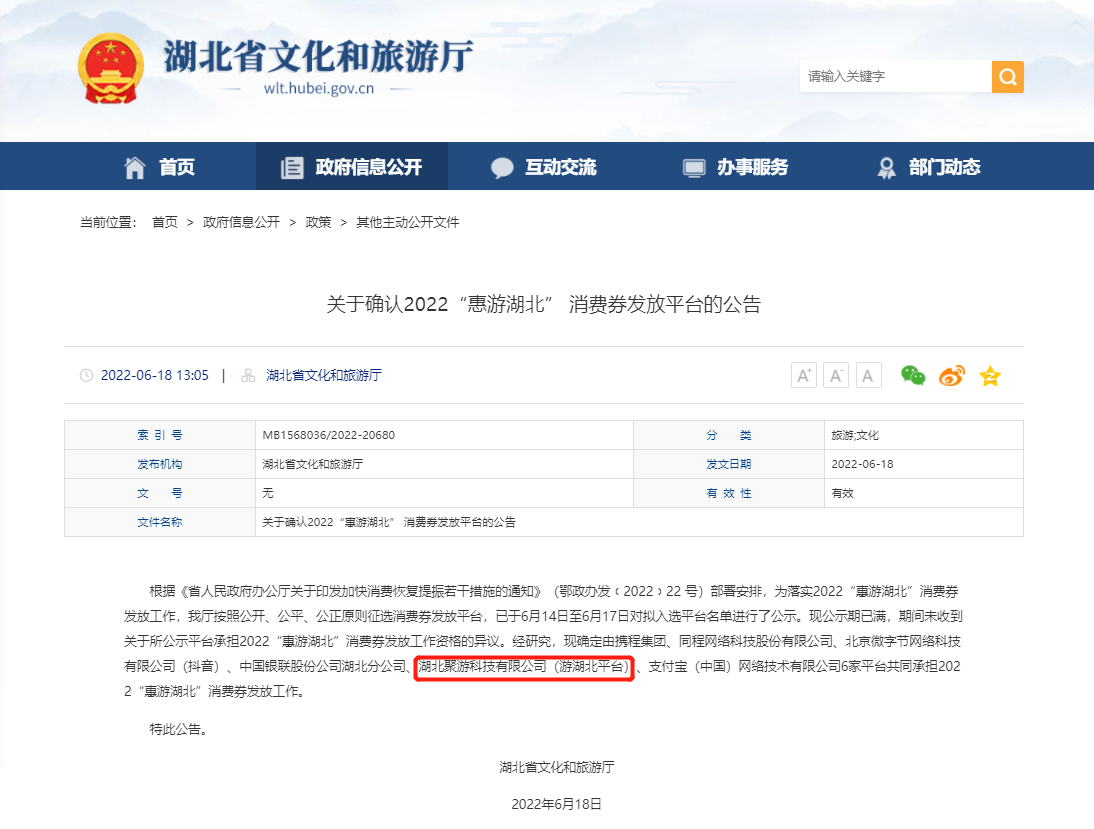Click 政府信息公开 breadcrumb link
The height and width of the screenshot is (829, 1094).
pyautogui.click(x=241, y=222)
